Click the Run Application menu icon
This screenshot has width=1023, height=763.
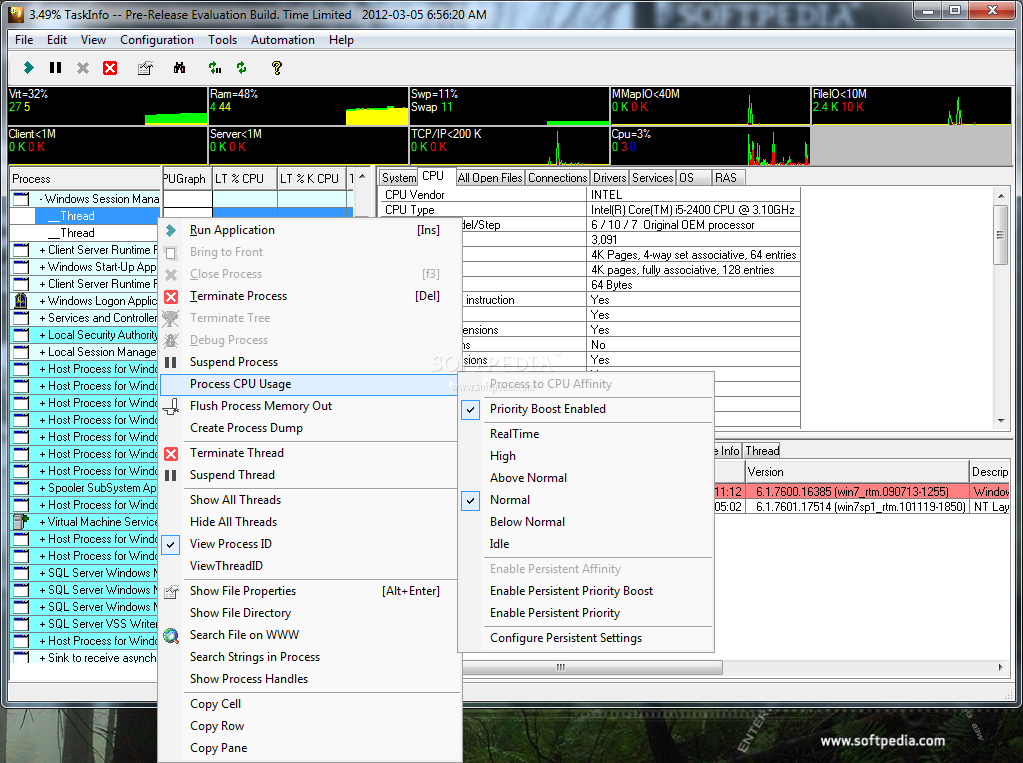(171, 230)
